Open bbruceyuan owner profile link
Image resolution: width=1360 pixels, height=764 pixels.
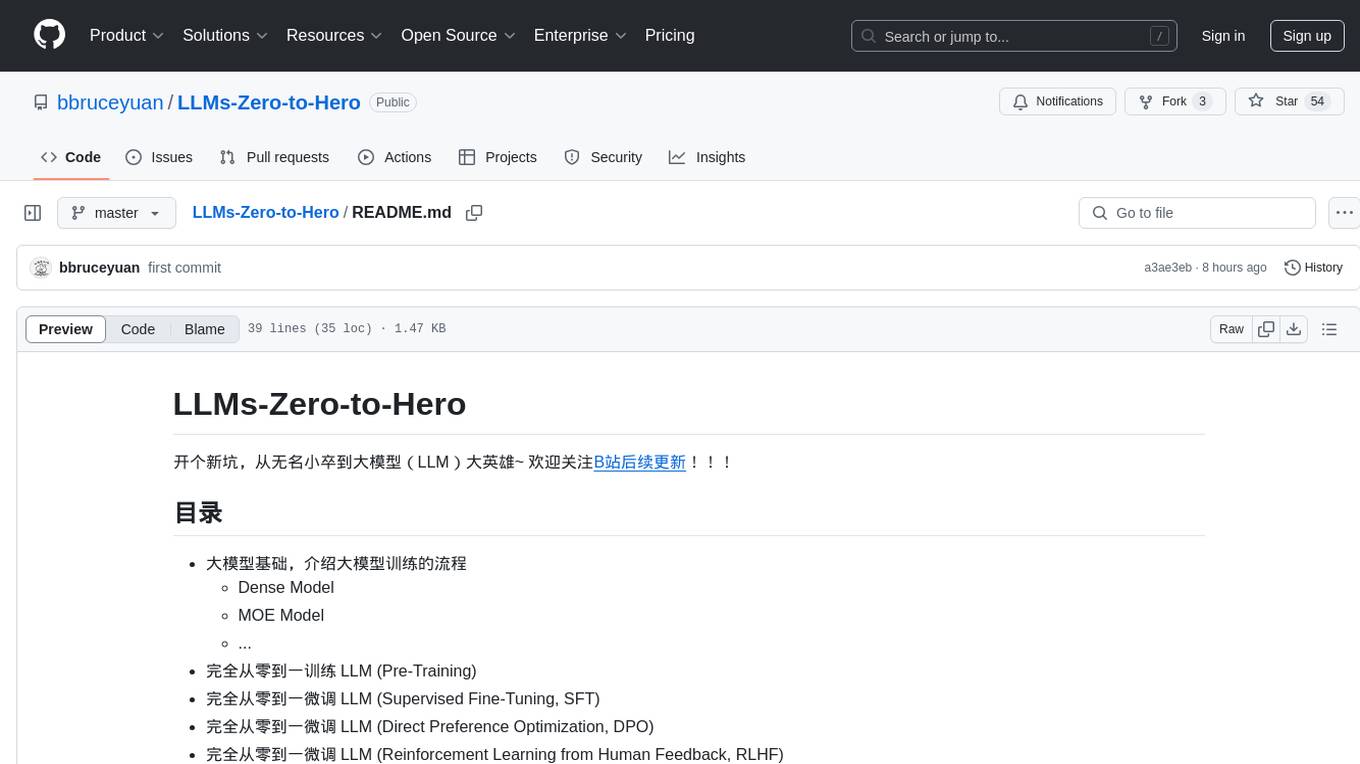click(x=110, y=102)
